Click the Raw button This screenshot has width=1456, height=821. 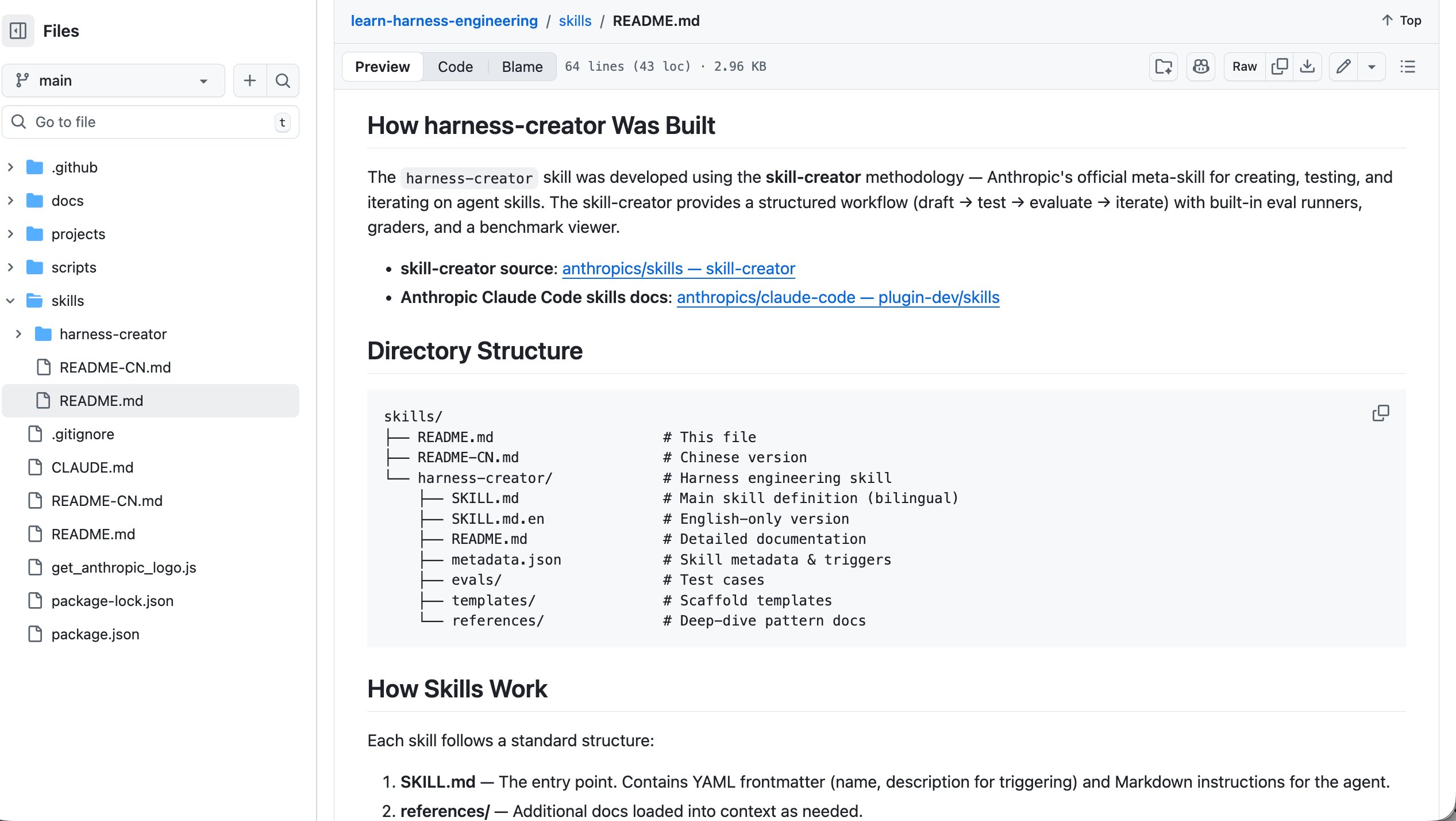point(1245,67)
